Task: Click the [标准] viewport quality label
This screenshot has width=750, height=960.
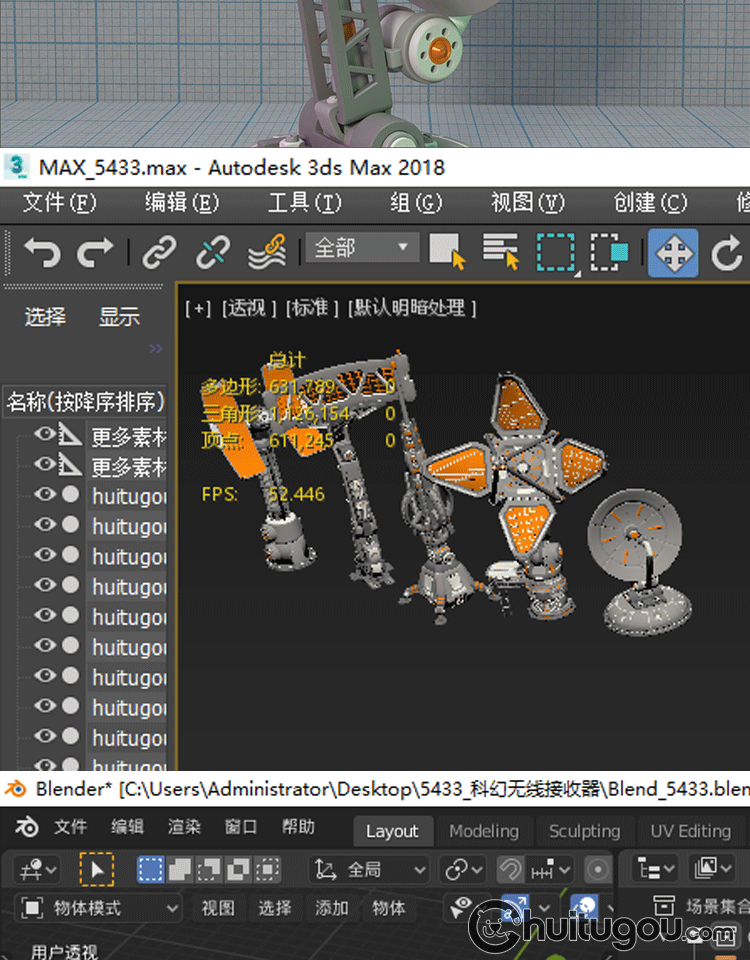Action: click(312, 307)
